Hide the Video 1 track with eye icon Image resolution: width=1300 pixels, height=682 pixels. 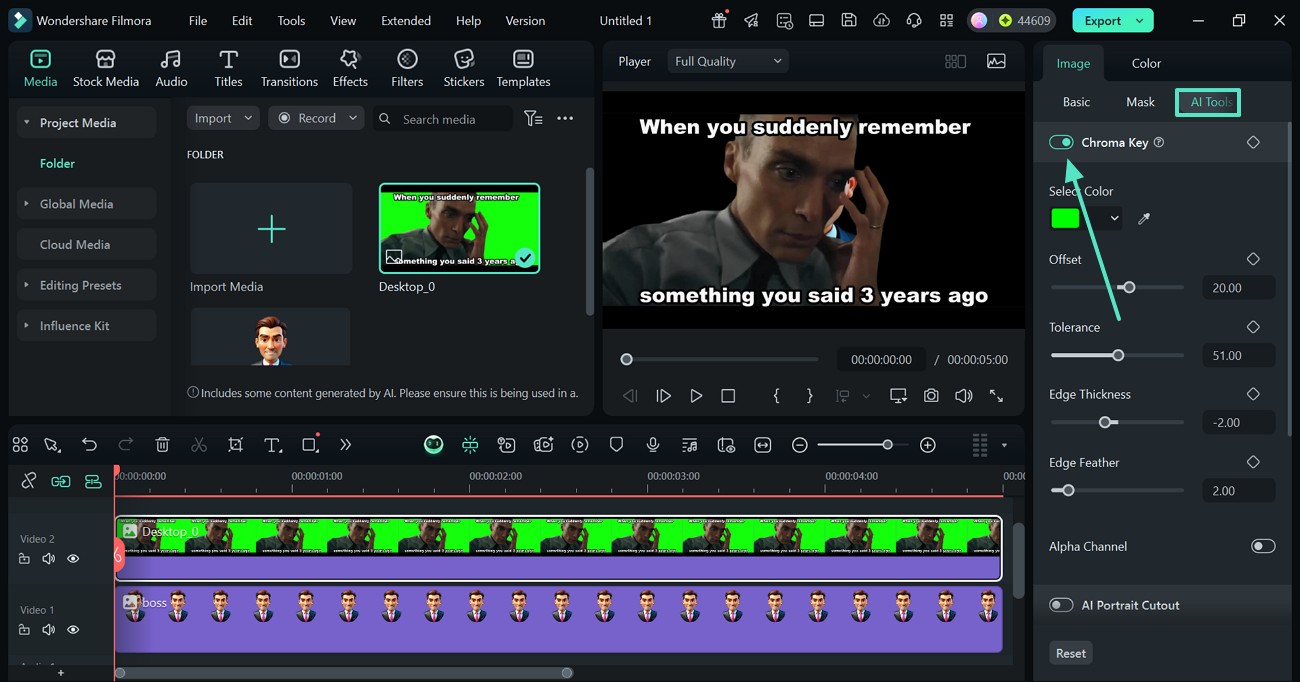pyautogui.click(x=73, y=630)
